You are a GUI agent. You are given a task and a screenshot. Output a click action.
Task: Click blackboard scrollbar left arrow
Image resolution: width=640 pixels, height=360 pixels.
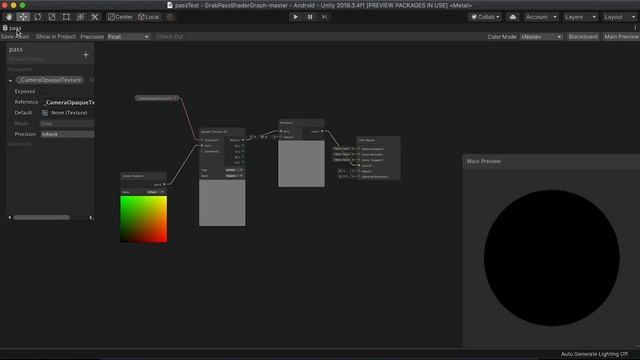coord(10,218)
